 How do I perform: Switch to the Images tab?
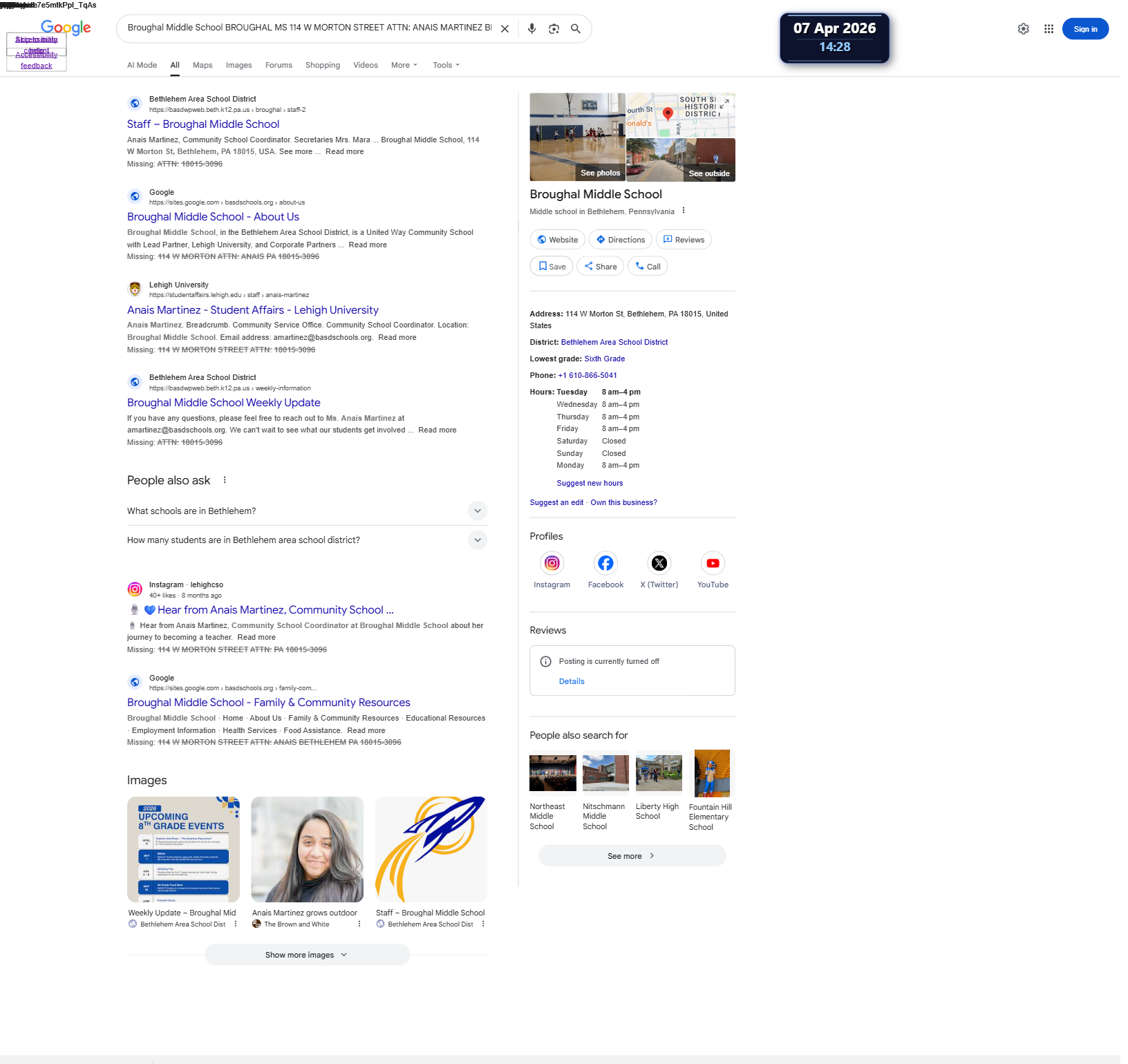pyautogui.click(x=238, y=65)
